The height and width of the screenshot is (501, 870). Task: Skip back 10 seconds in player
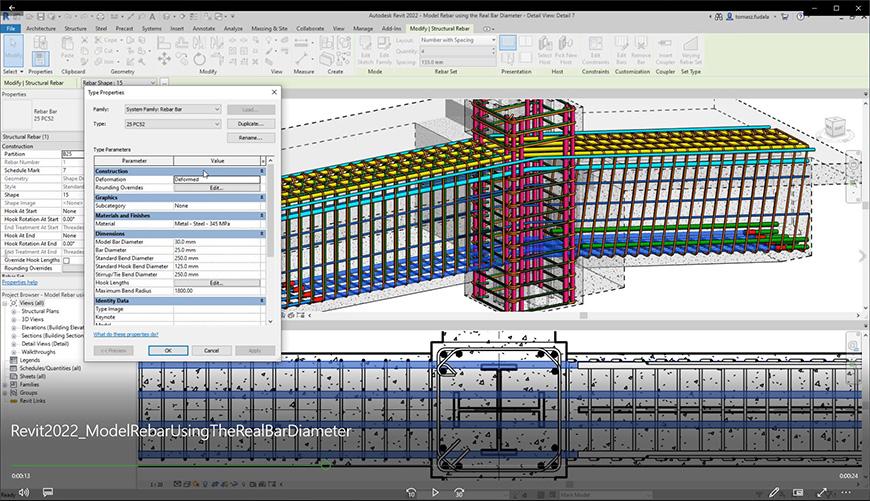click(411, 492)
